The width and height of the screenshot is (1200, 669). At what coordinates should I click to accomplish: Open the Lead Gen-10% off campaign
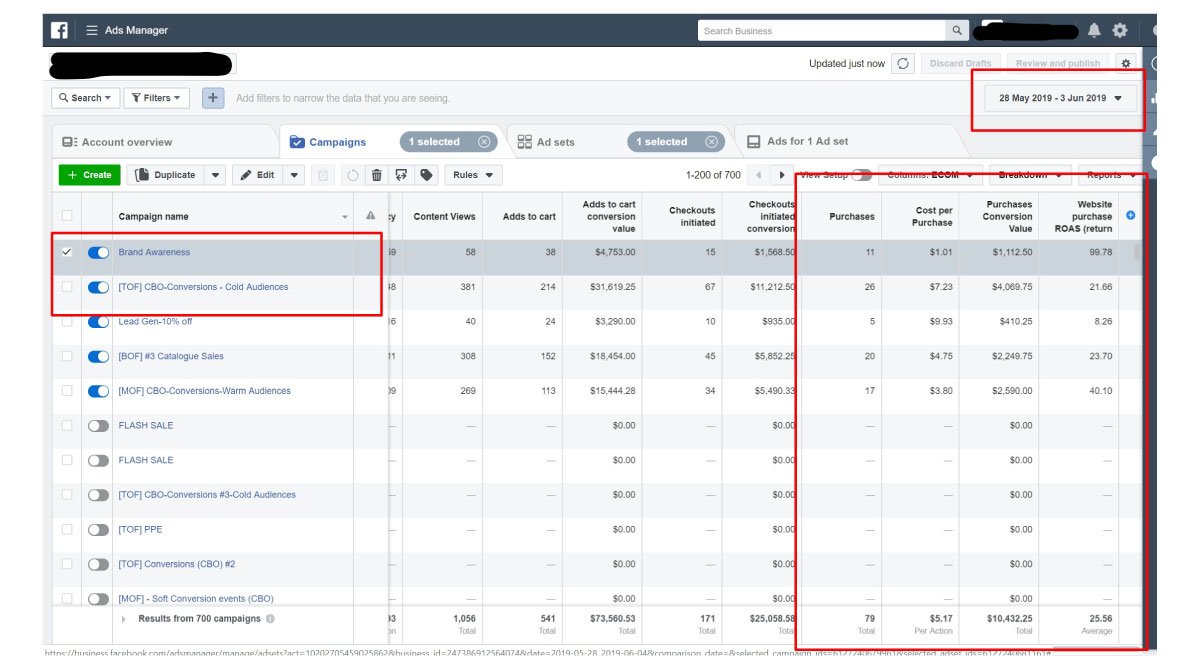(154, 322)
